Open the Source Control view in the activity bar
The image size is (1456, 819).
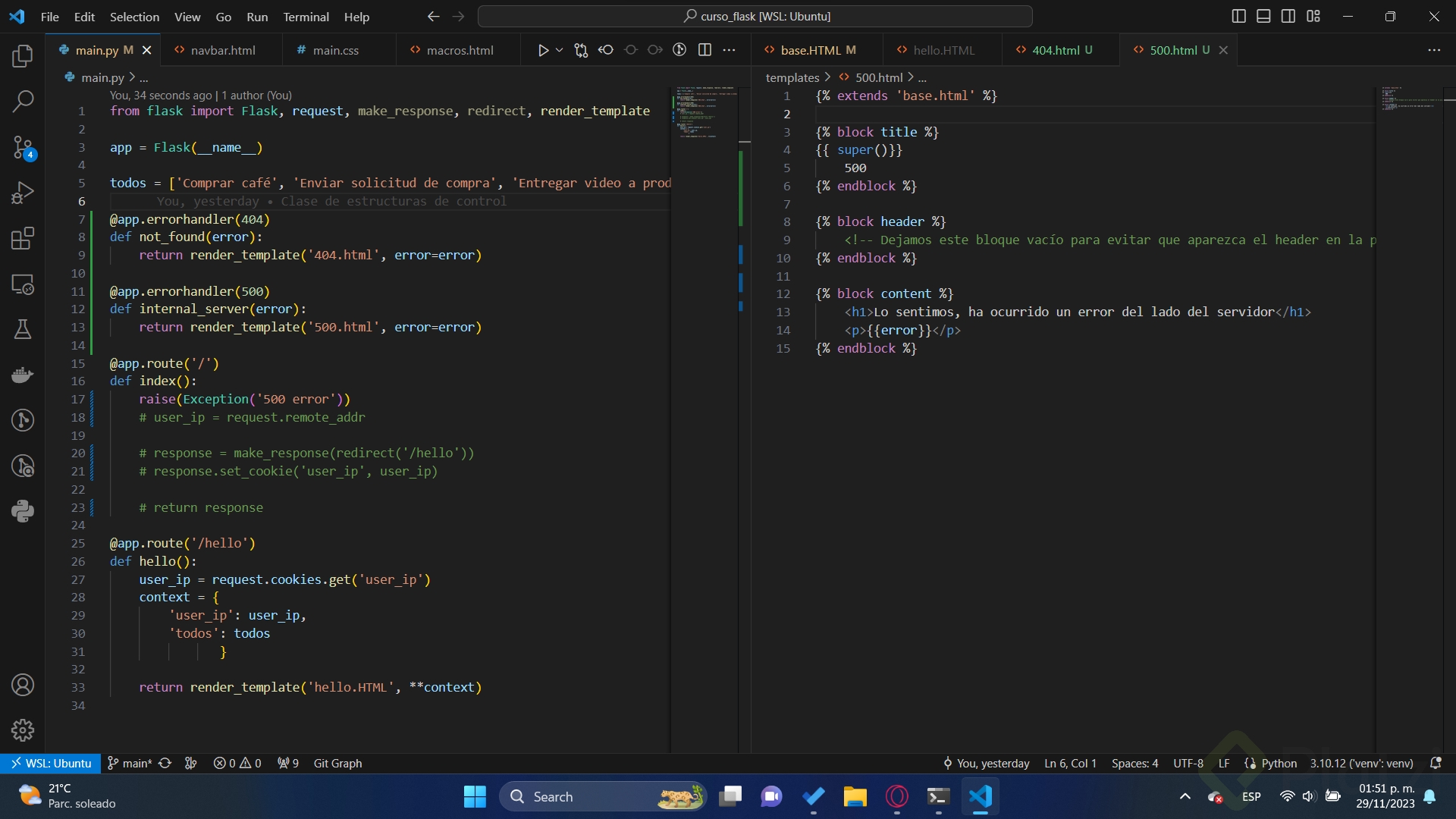tap(23, 147)
